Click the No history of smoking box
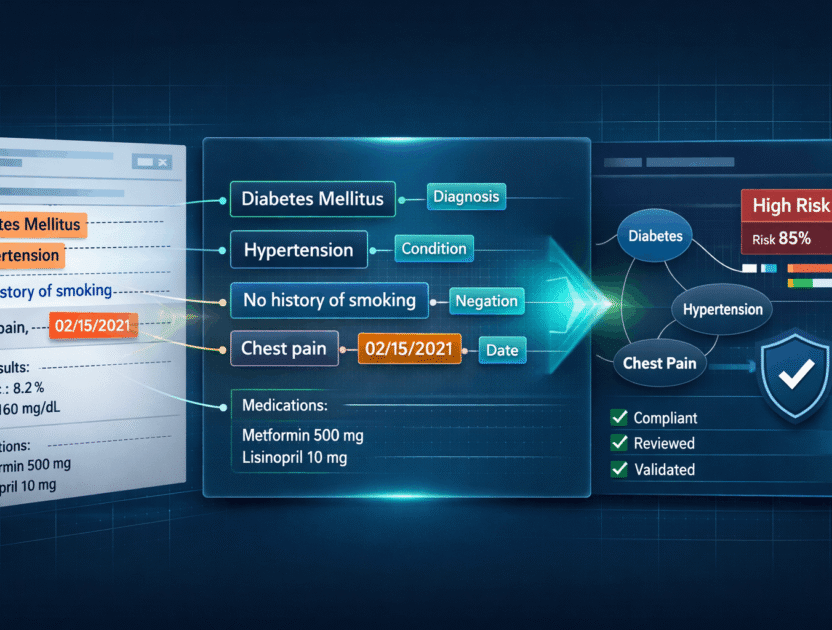Viewport: 832px width, 630px height. pyautogui.click(x=329, y=299)
